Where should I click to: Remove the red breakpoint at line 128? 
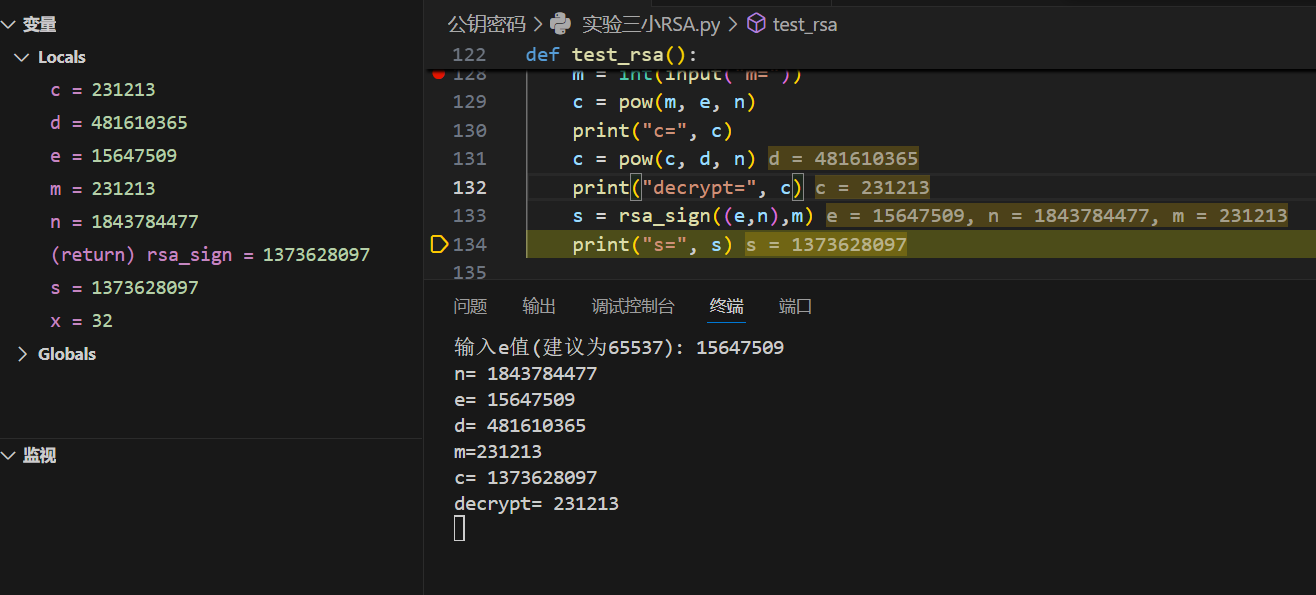point(438,74)
